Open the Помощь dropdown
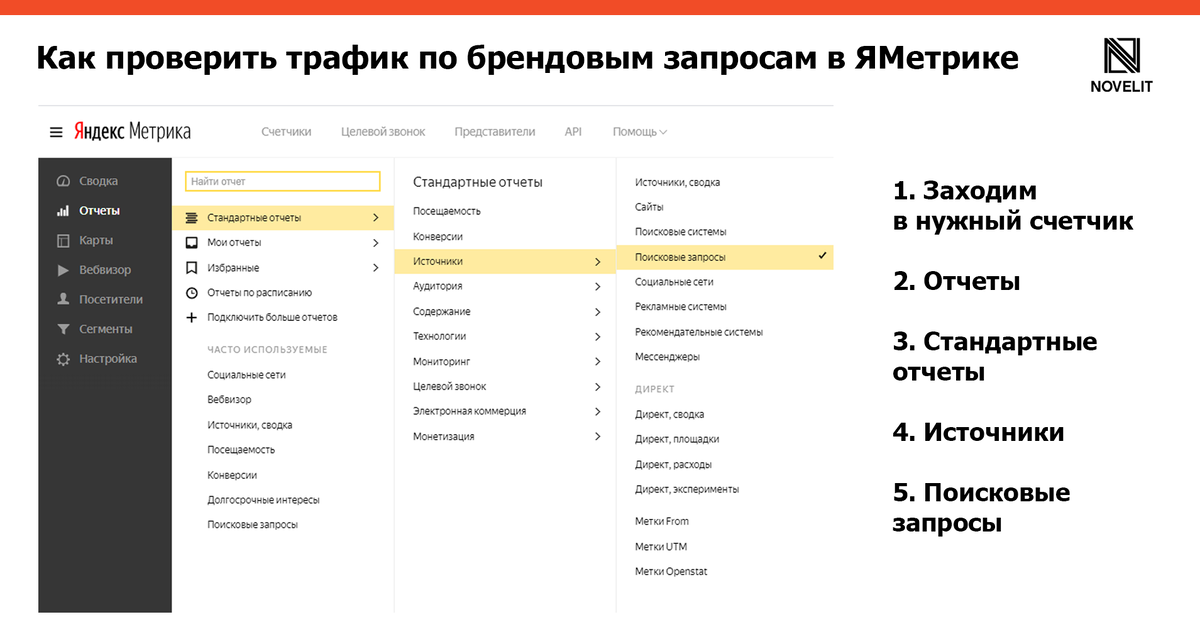This screenshot has height=629, width=1200. (x=637, y=130)
